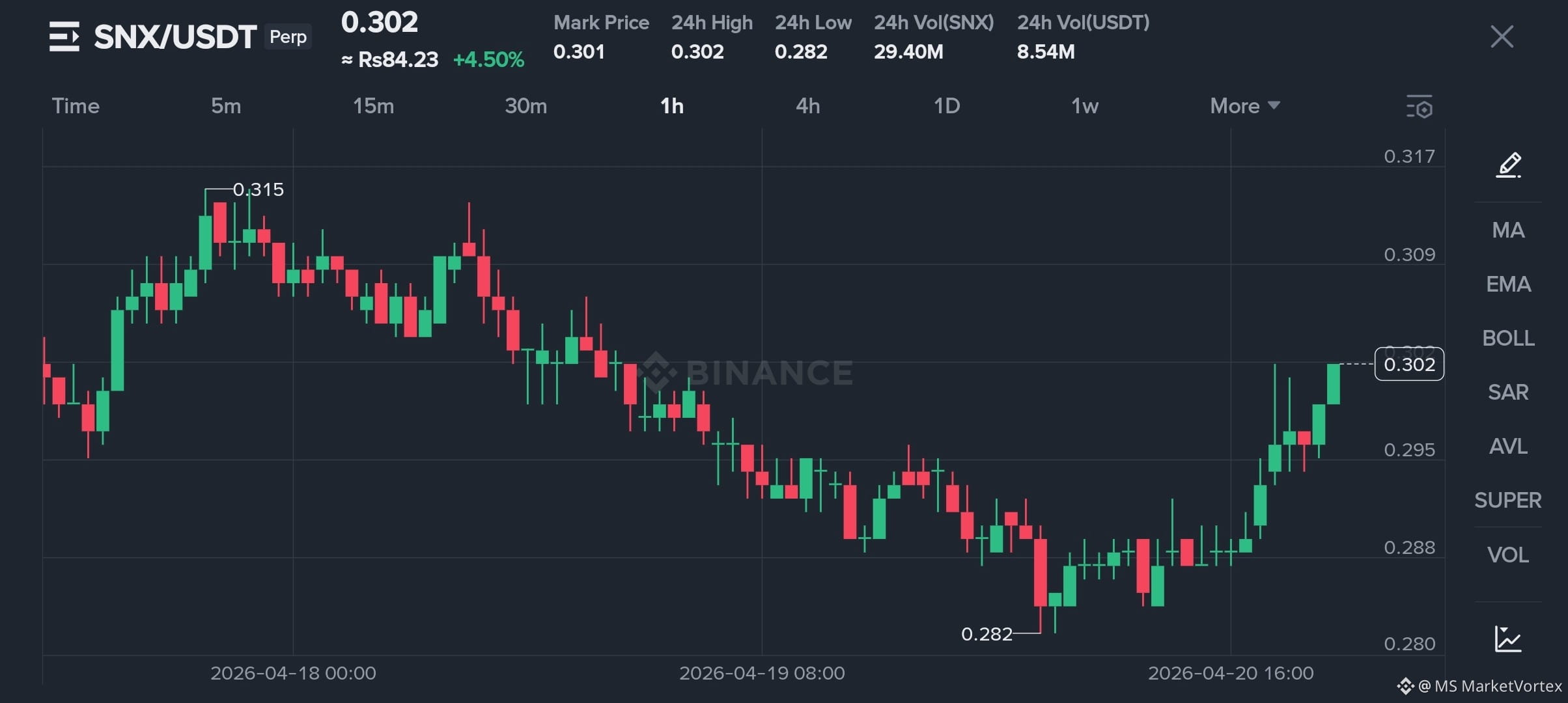The width and height of the screenshot is (1568, 703).
Task: Select the 4h timeframe
Action: pos(807,105)
